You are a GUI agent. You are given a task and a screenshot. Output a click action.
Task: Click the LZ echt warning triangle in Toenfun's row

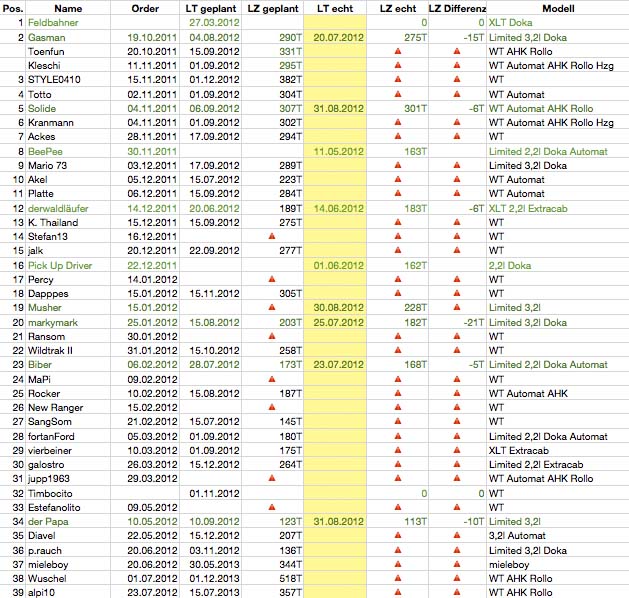[398, 51]
